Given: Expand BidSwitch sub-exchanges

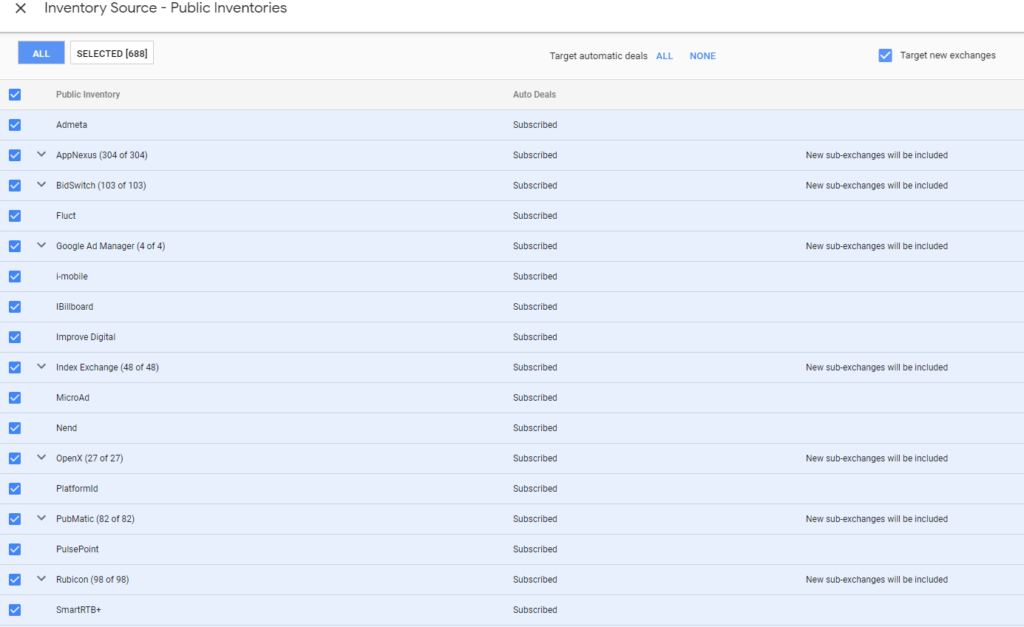Looking at the screenshot, I should [41, 185].
